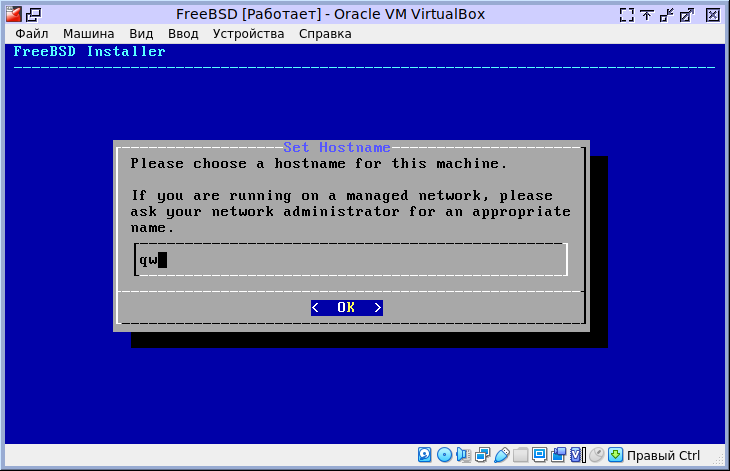The height and width of the screenshot is (471, 730).
Task: Click the hard disk activity icon in status bar
Action: click(x=424, y=455)
